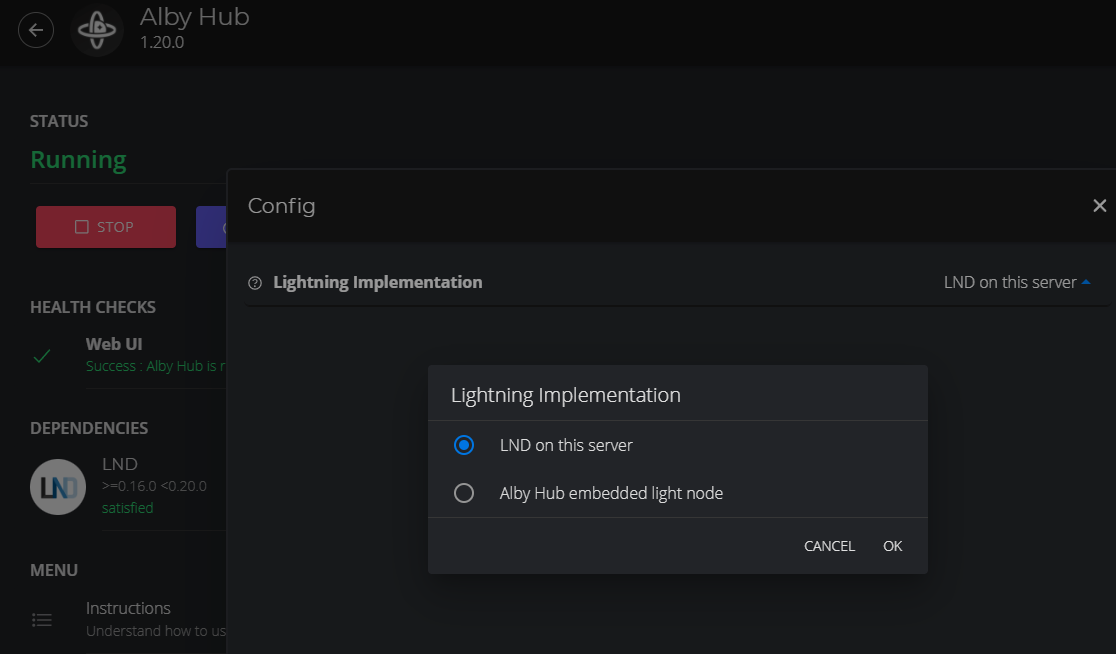
Task: Click the green Web UI checkmark icon
Action: click(42, 355)
